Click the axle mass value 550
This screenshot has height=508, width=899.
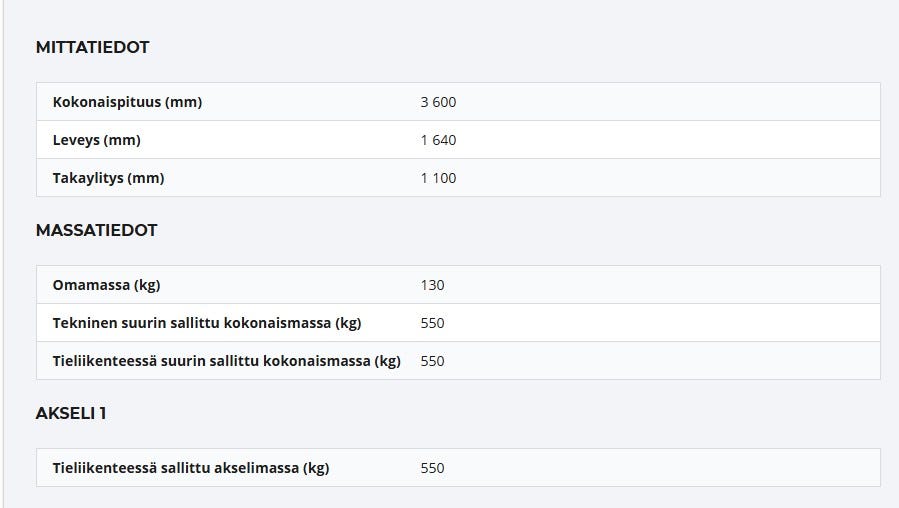[432, 468]
